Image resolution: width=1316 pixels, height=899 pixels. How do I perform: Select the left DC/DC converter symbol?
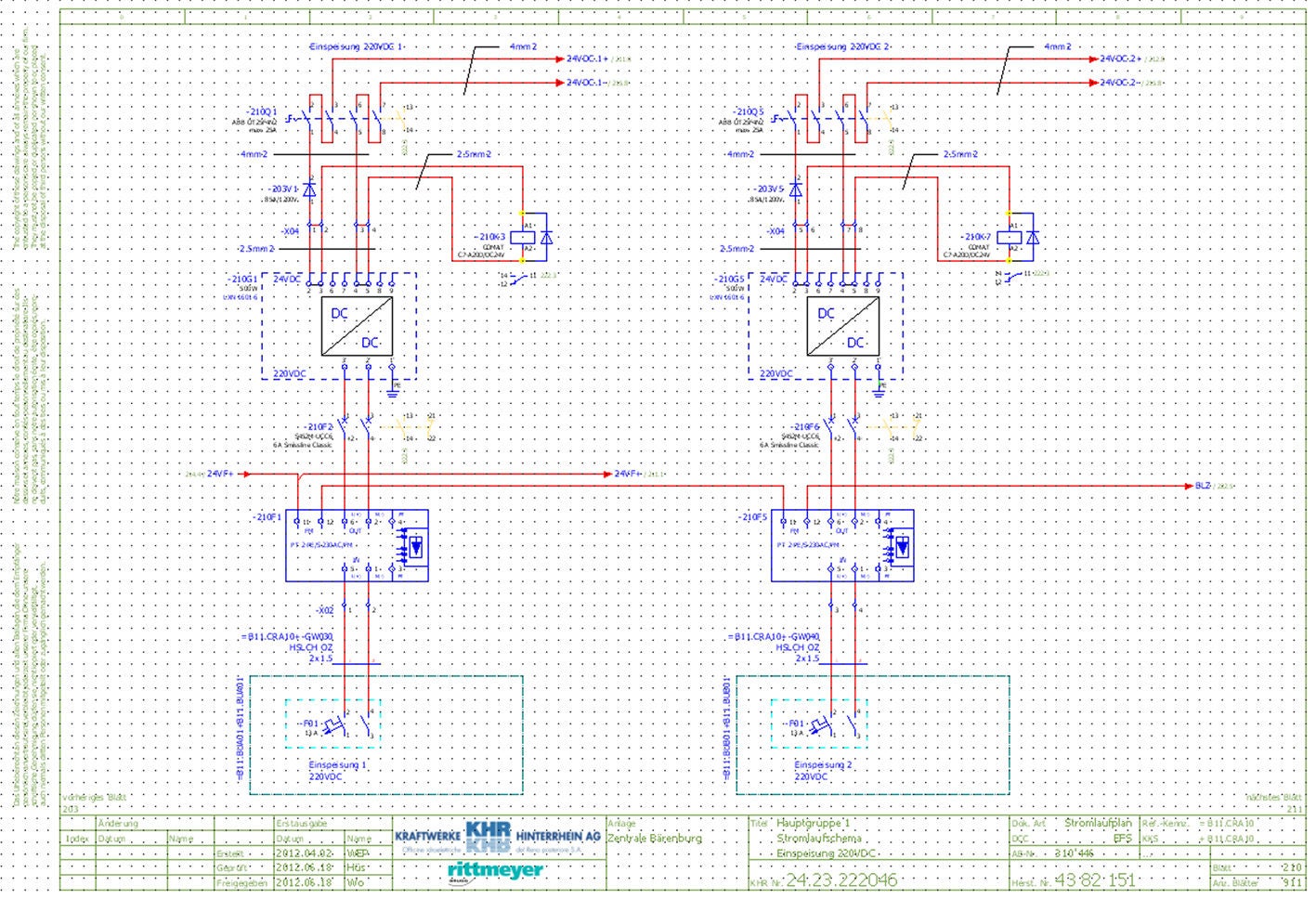tap(357, 327)
